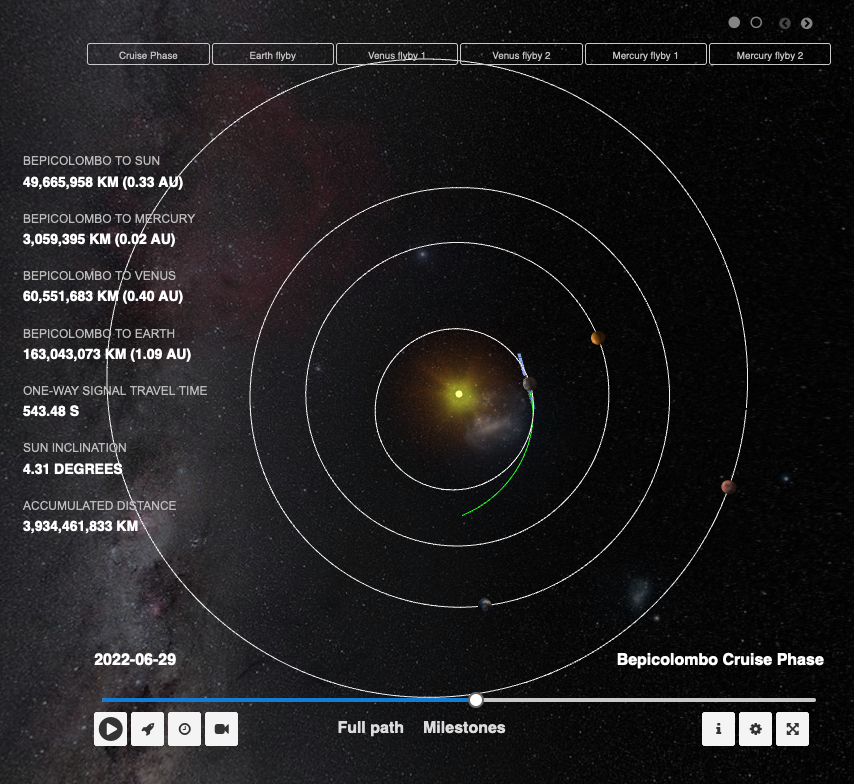The height and width of the screenshot is (784, 854).
Task: Go to previous slide arrow
Action: pyautogui.click(x=785, y=23)
